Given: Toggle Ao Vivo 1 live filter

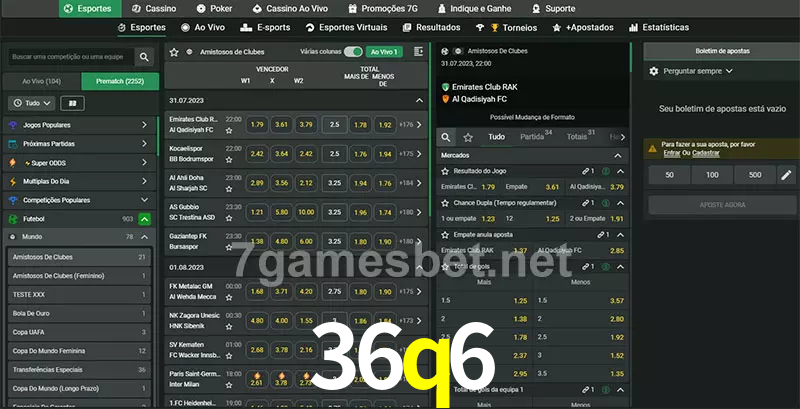Looking at the screenshot, I should point(384,52).
